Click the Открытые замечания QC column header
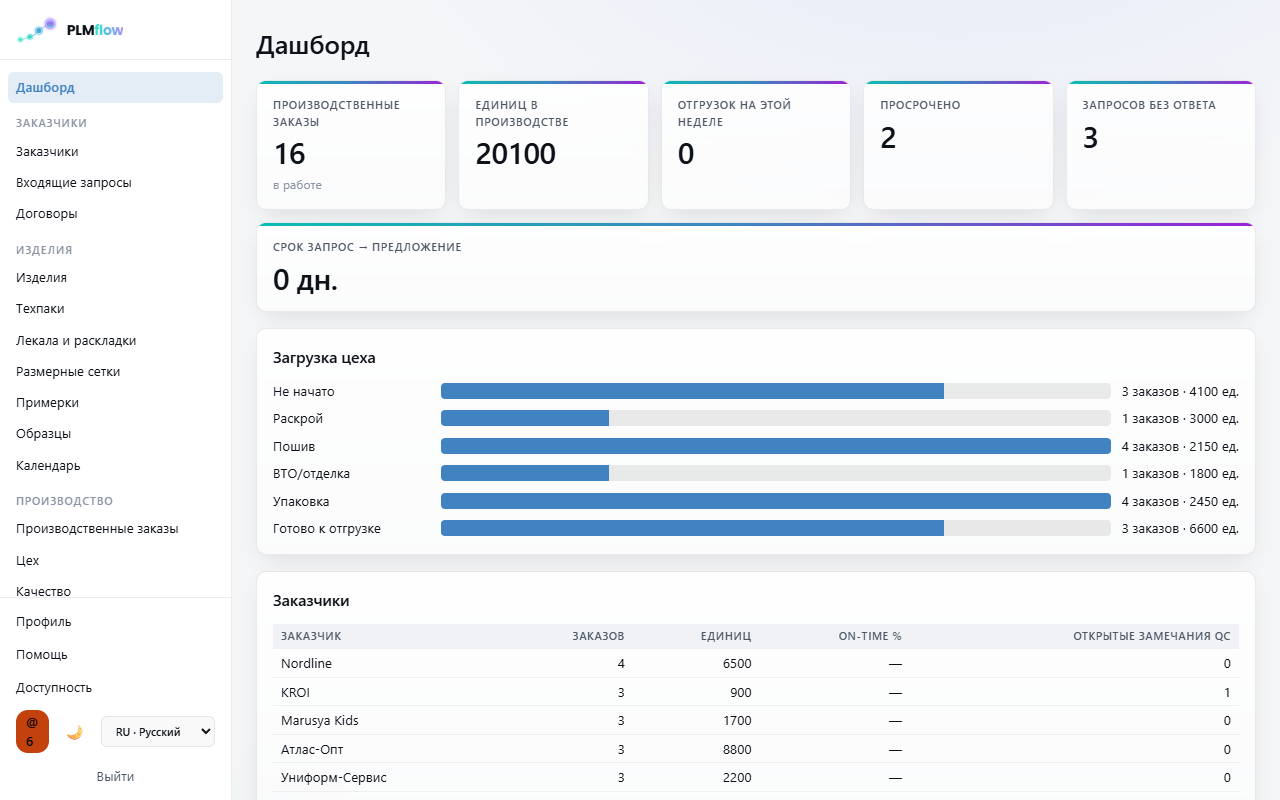This screenshot has height=800, width=1280. (x=1152, y=636)
